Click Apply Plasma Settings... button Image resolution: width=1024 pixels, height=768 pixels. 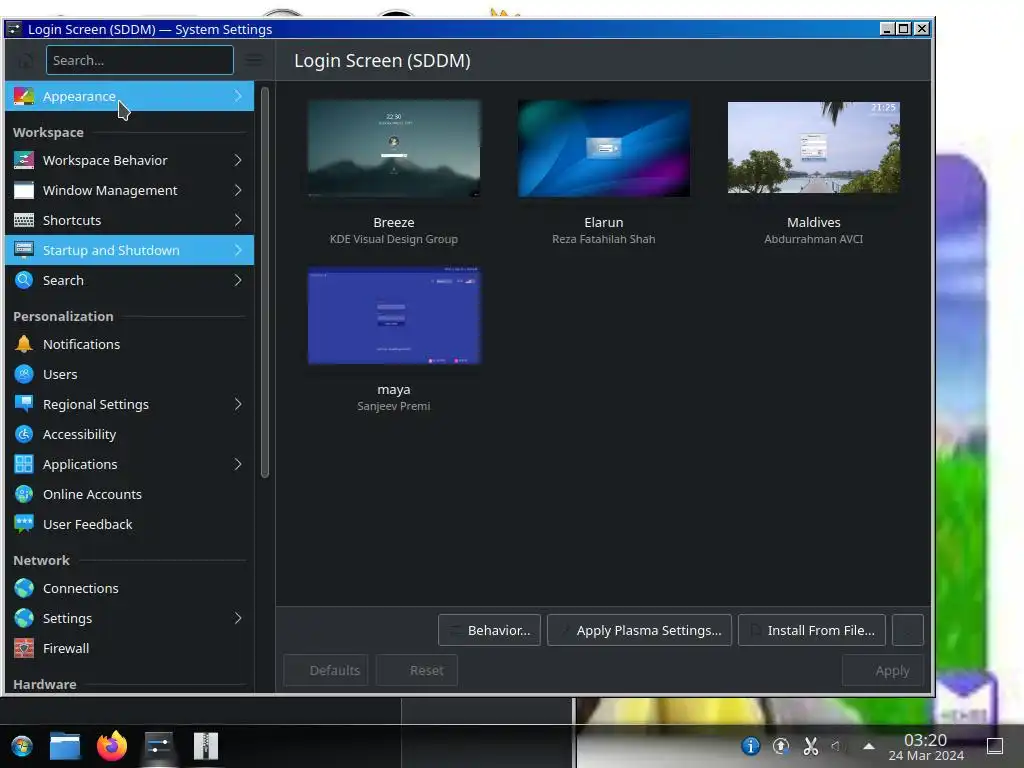tap(639, 630)
